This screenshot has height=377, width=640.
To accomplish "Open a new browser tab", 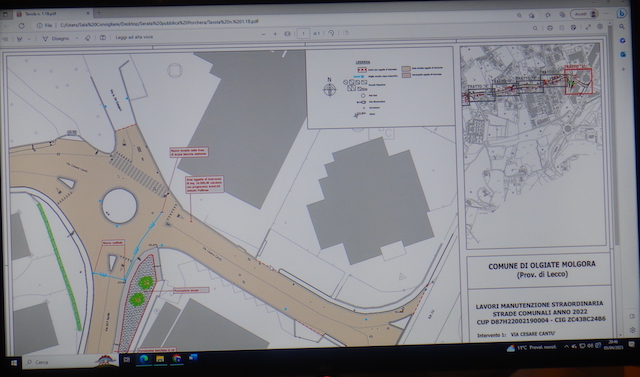I will (x=98, y=13).
